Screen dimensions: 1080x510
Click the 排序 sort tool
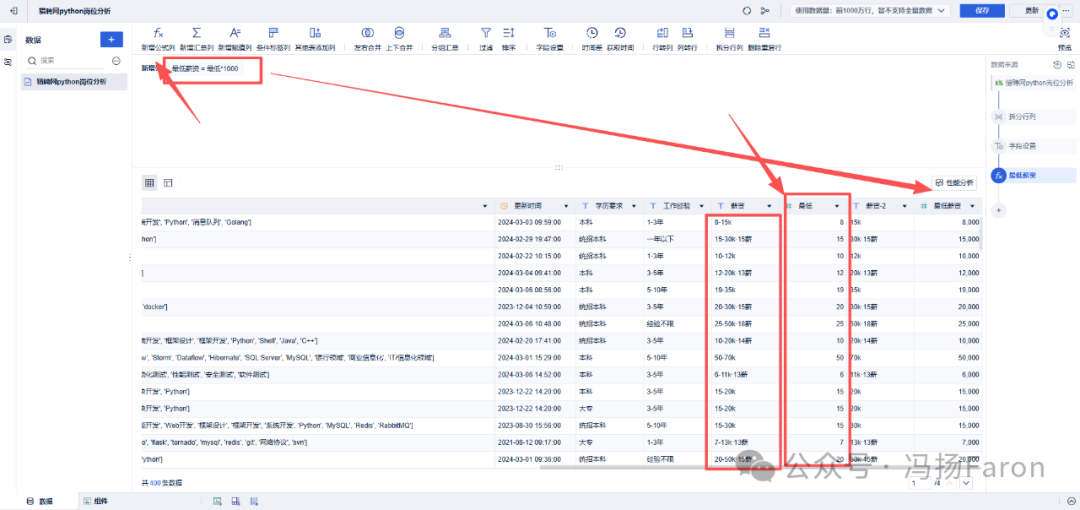[x=509, y=39]
